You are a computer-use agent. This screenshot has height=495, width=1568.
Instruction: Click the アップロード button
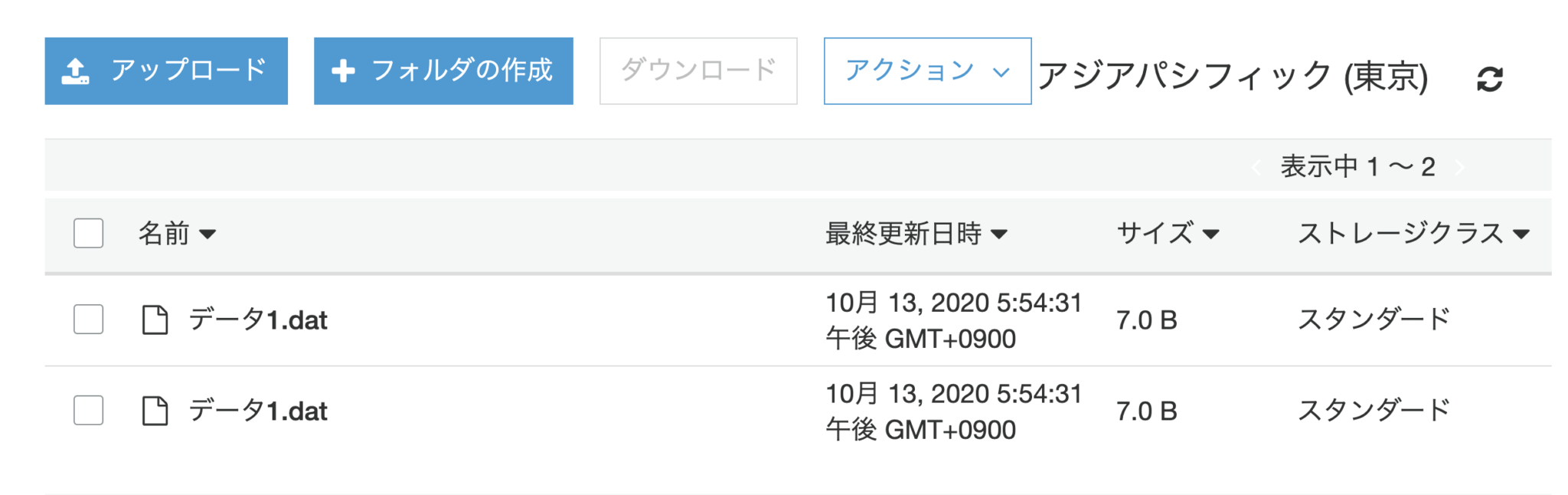click(x=165, y=70)
